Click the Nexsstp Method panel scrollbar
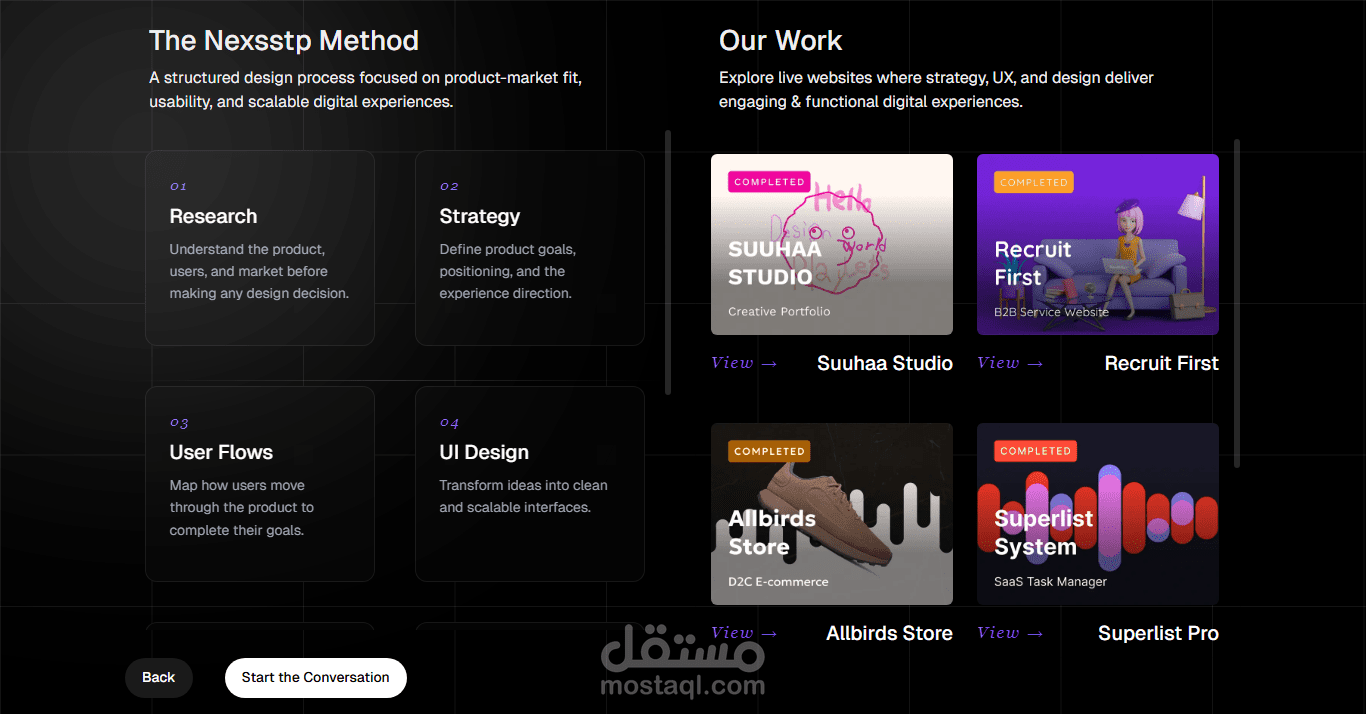Image resolution: width=1366 pixels, height=714 pixels. pos(668,262)
